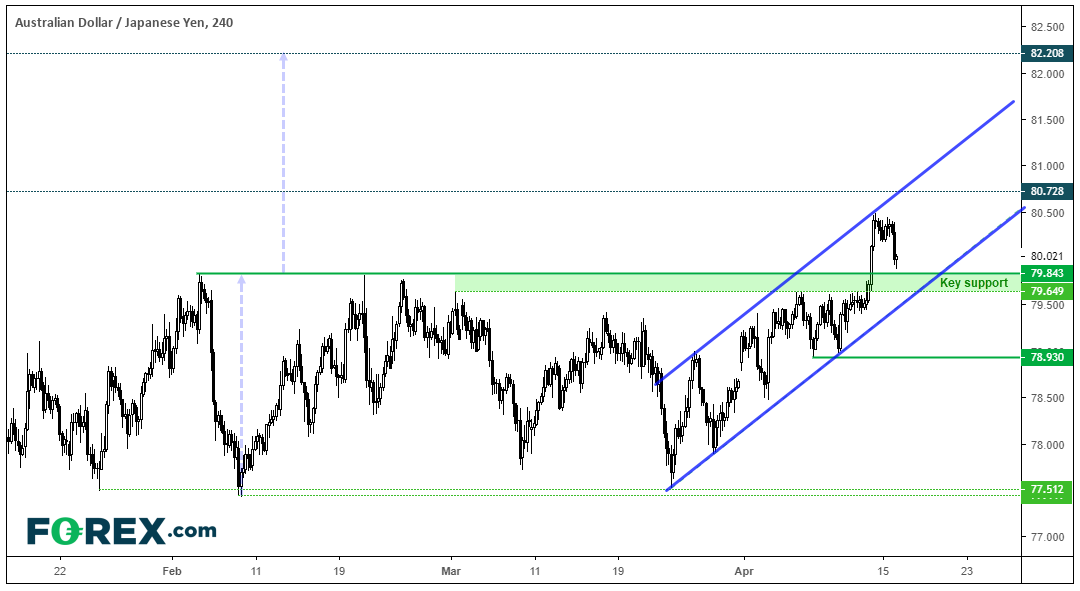
Task: Click the 23 date at axis end
Action: tap(966, 572)
